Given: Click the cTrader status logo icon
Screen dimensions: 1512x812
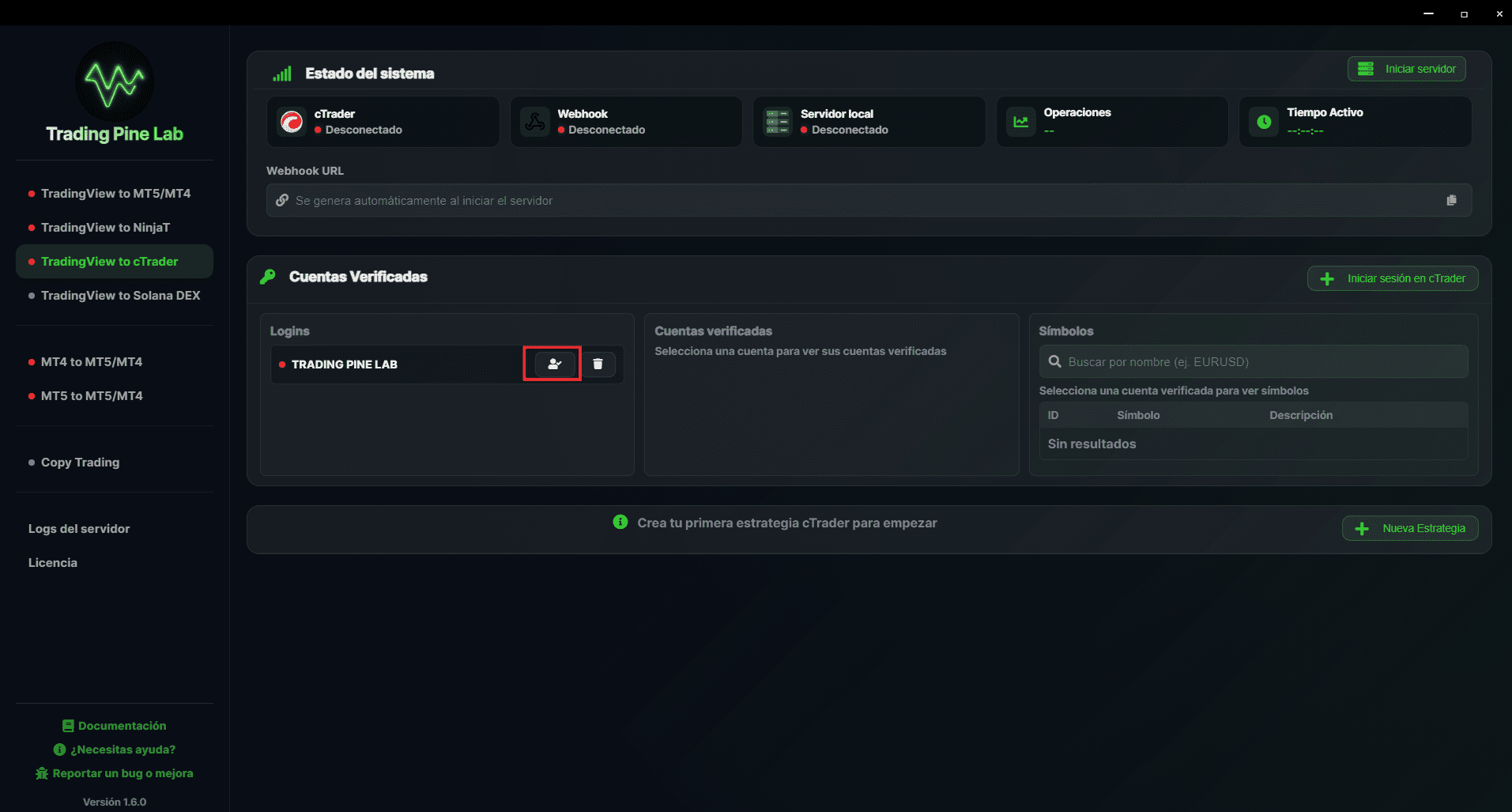Looking at the screenshot, I should (292, 122).
